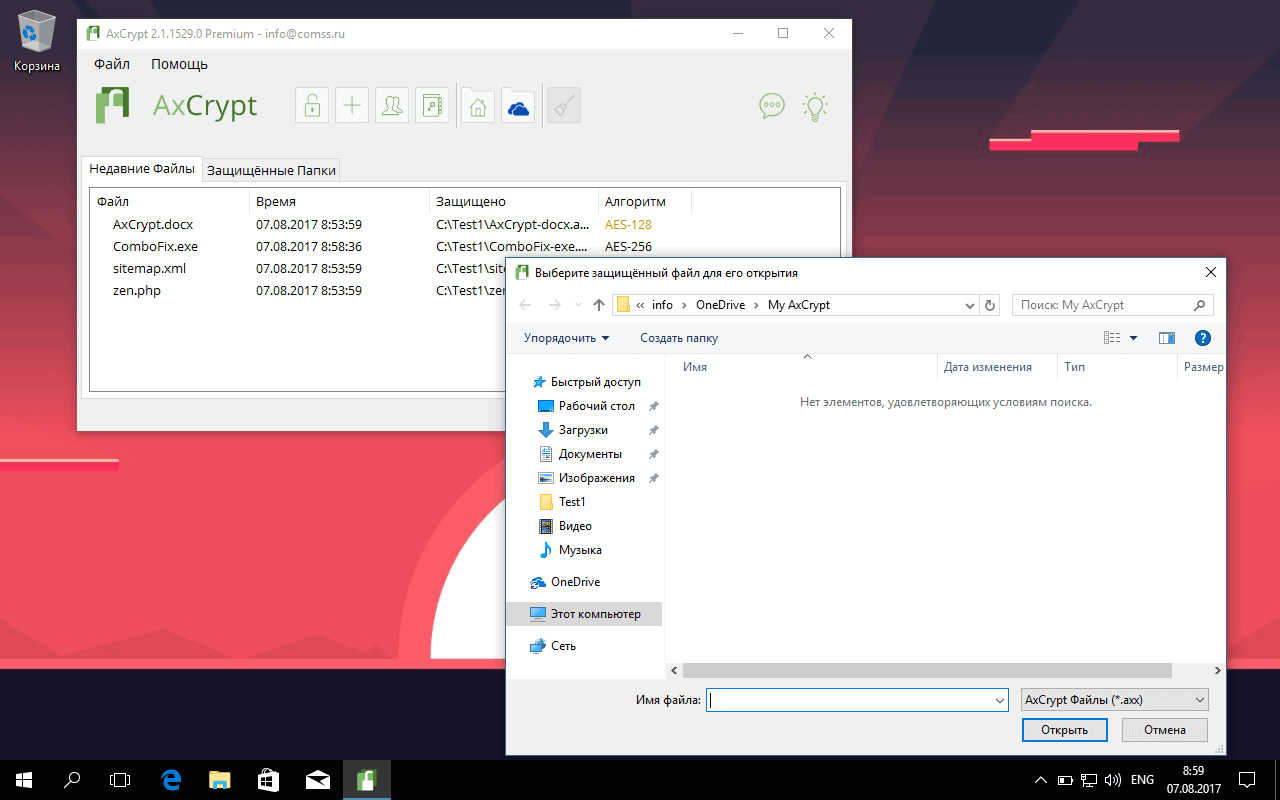Open File Explorer from the taskbar
1280x800 pixels.
click(220, 779)
